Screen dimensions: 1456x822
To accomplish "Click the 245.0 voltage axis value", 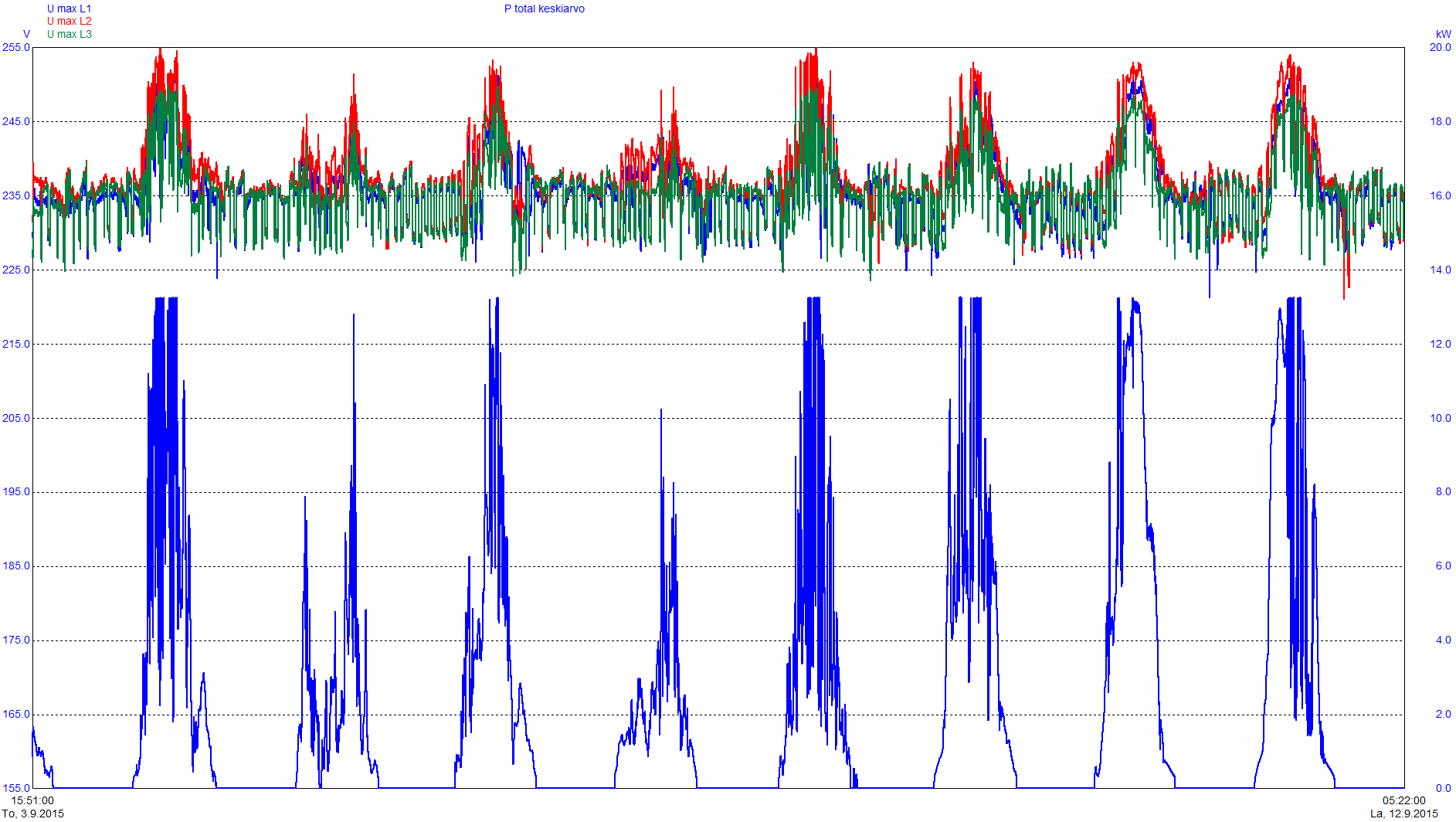I will [16, 121].
